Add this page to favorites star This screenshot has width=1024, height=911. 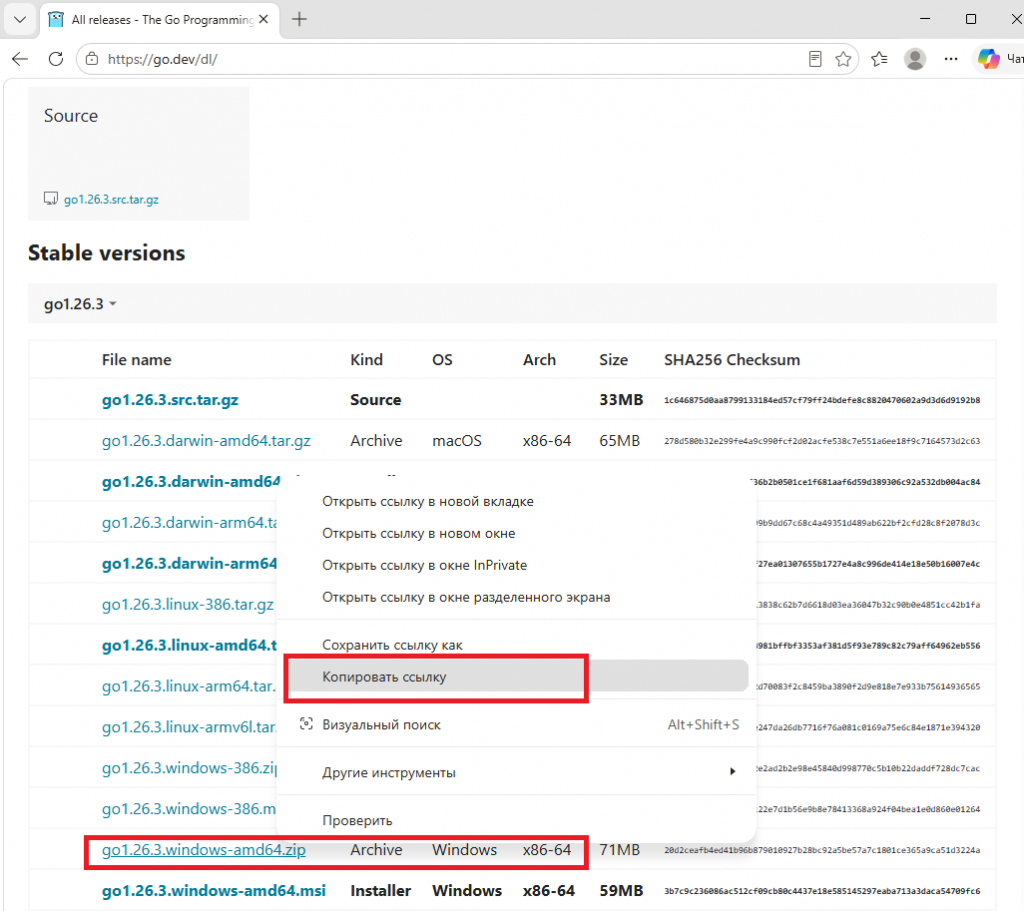pyautogui.click(x=843, y=59)
